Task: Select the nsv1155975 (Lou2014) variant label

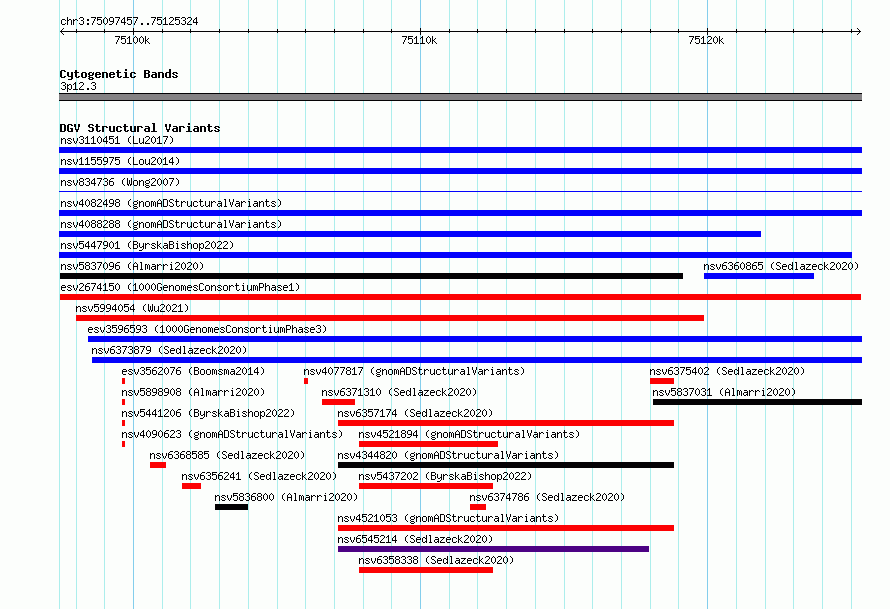Action: point(120,161)
